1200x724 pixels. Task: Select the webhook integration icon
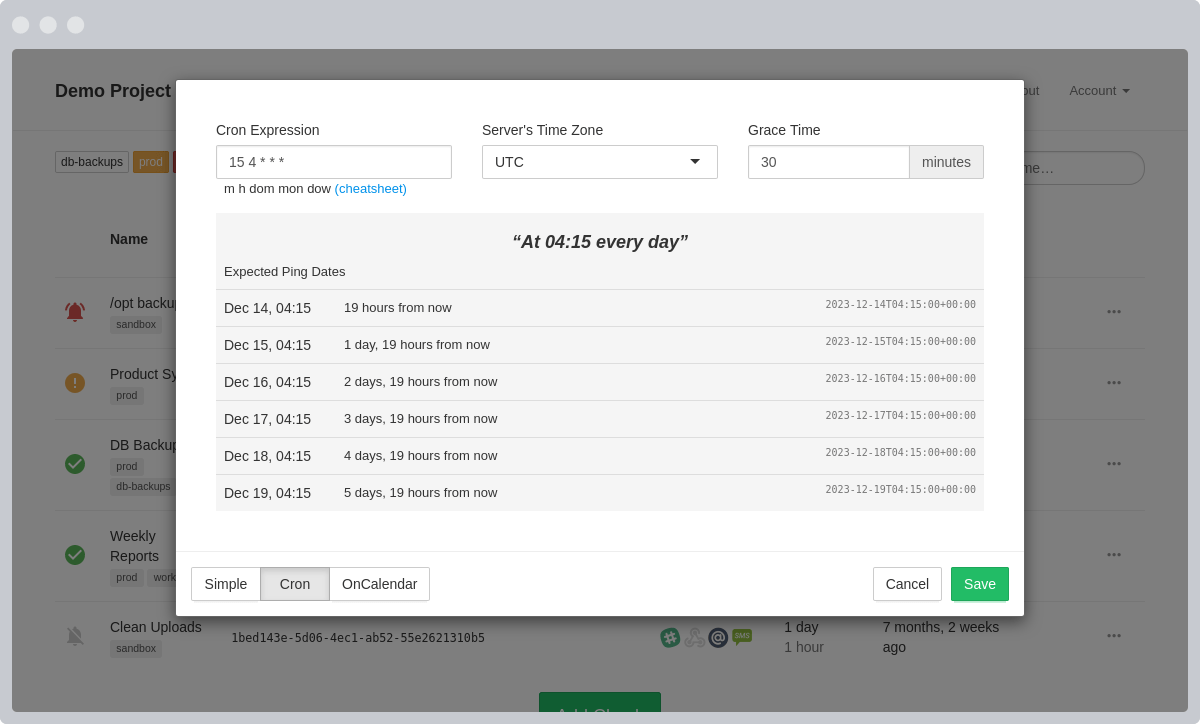[x=695, y=637]
